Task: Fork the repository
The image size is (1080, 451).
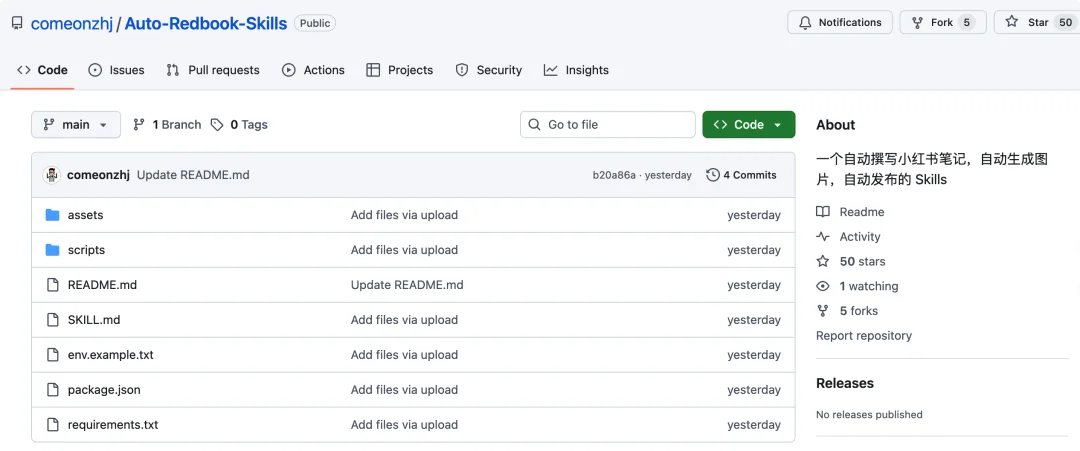Action: [932, 22]
